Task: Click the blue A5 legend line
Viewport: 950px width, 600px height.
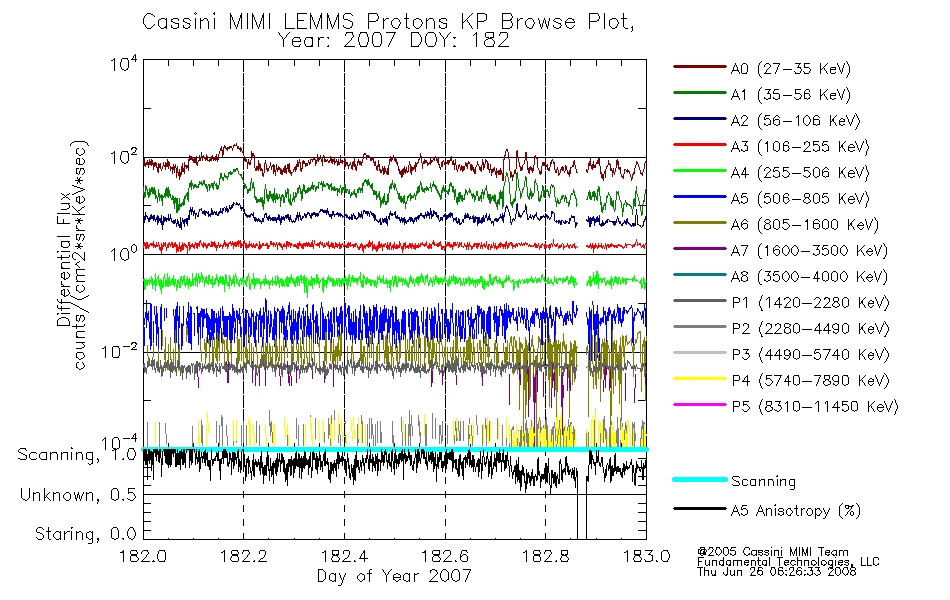Action: tap(700, 197)
